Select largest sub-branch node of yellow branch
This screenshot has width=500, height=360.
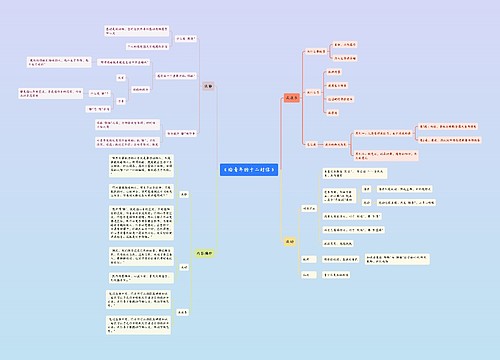pyautogui.click(x=309, y=209)
